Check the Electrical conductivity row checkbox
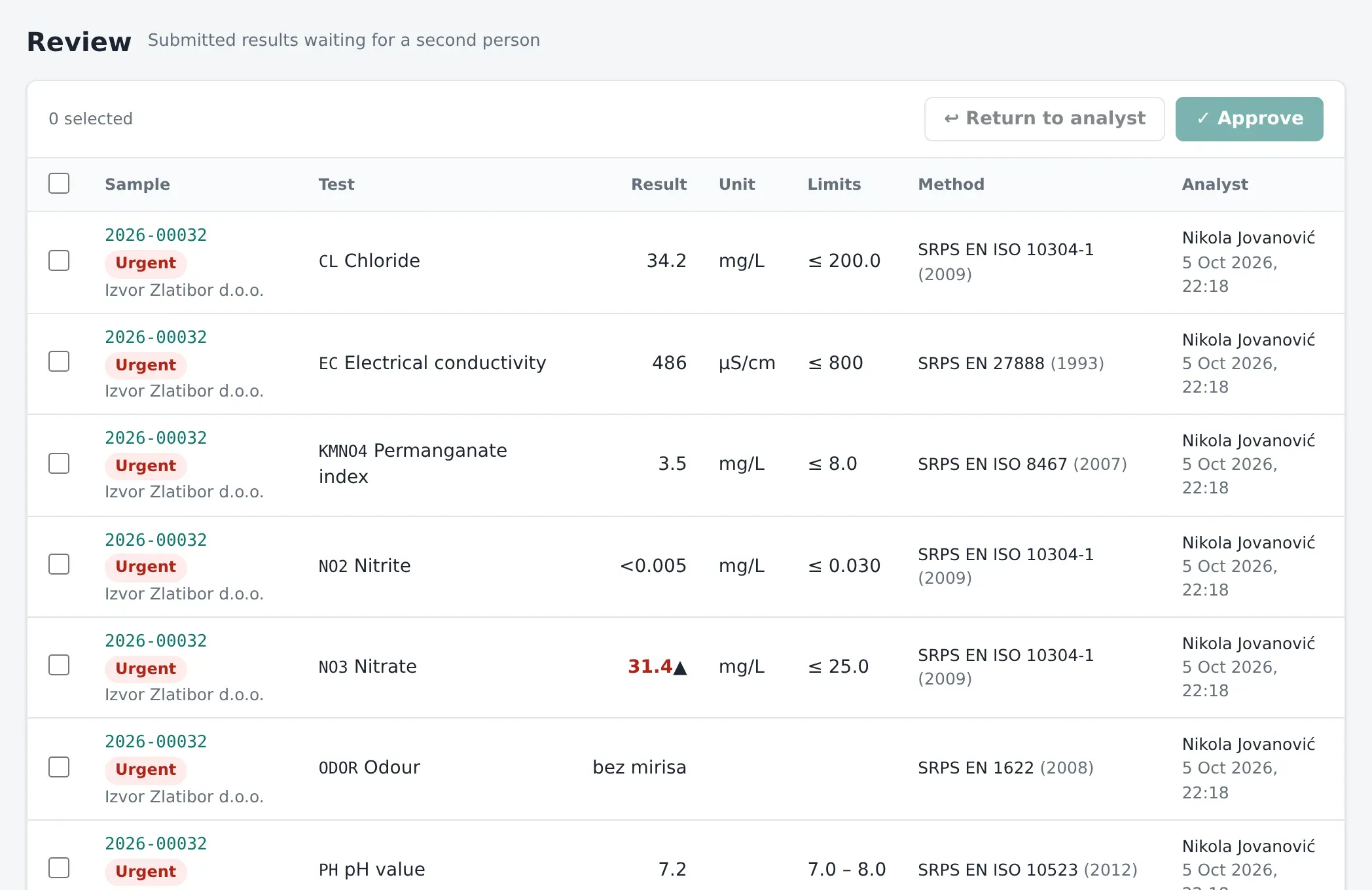 59,361
